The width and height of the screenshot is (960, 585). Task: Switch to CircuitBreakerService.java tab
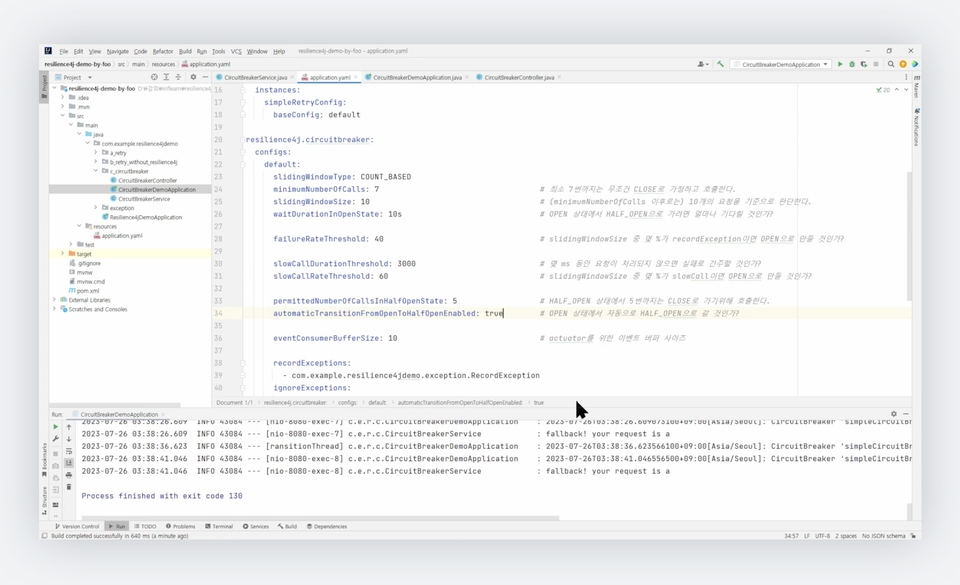[x=255, y=78]
